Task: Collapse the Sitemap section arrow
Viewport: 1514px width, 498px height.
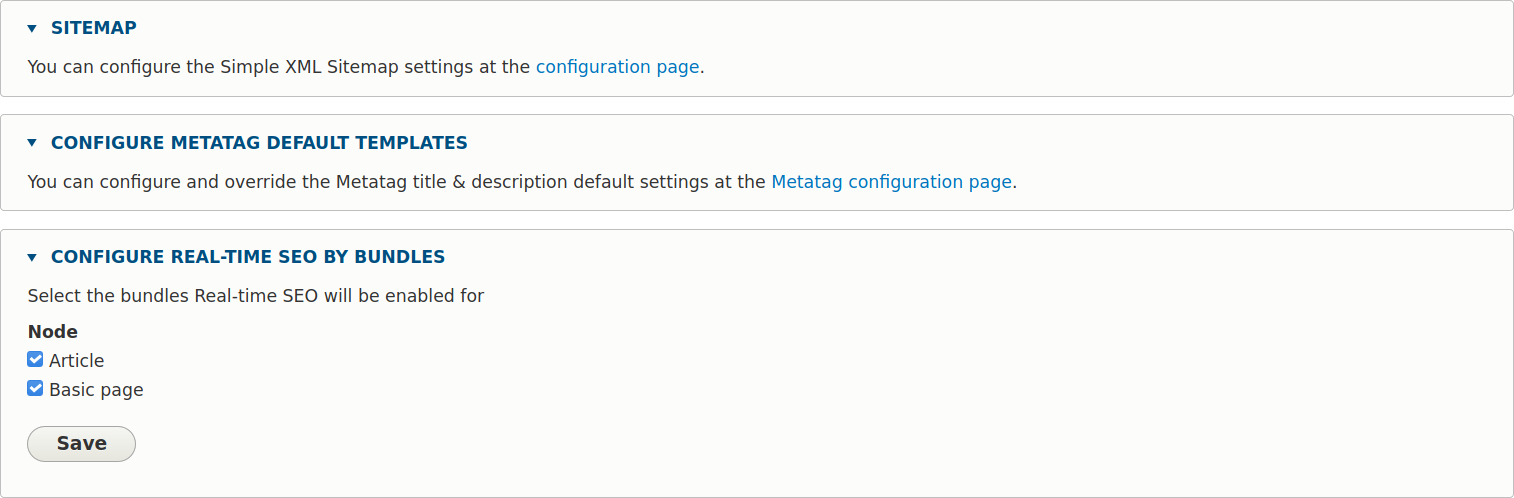Action: pos(32,29)
